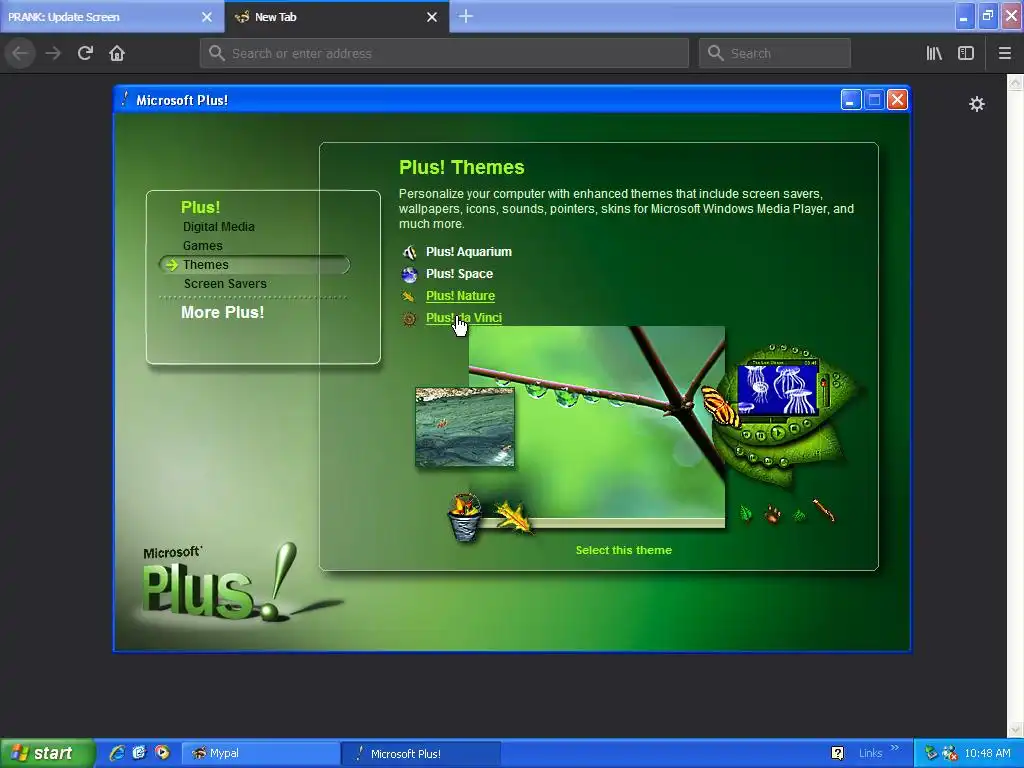
Task: Choose the Plus! da Vinci theme
Action: pos(464,318)
